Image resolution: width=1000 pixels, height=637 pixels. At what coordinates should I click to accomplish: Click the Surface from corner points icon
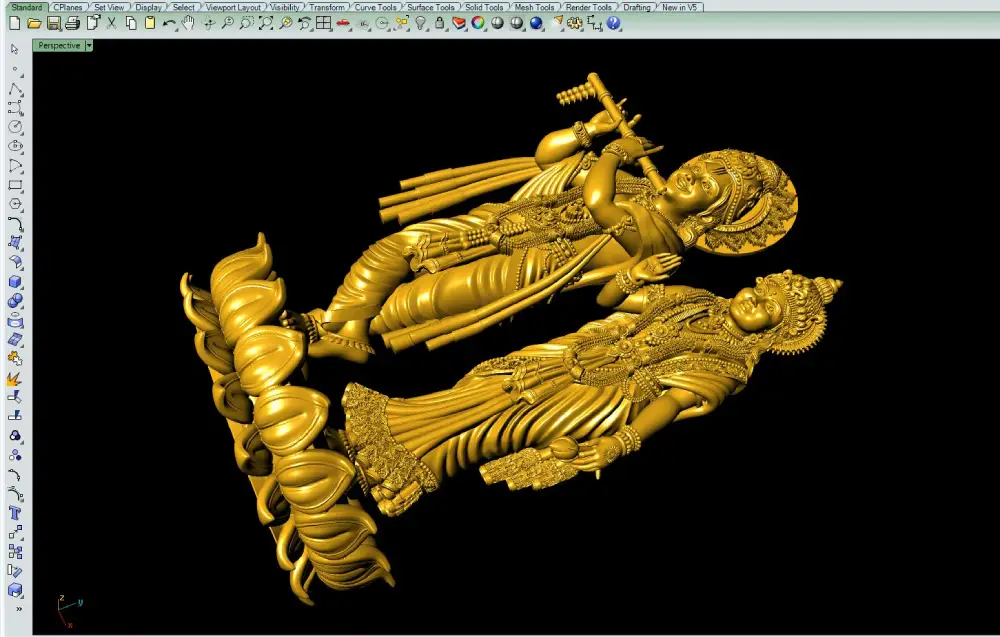[x=15, y=243]
